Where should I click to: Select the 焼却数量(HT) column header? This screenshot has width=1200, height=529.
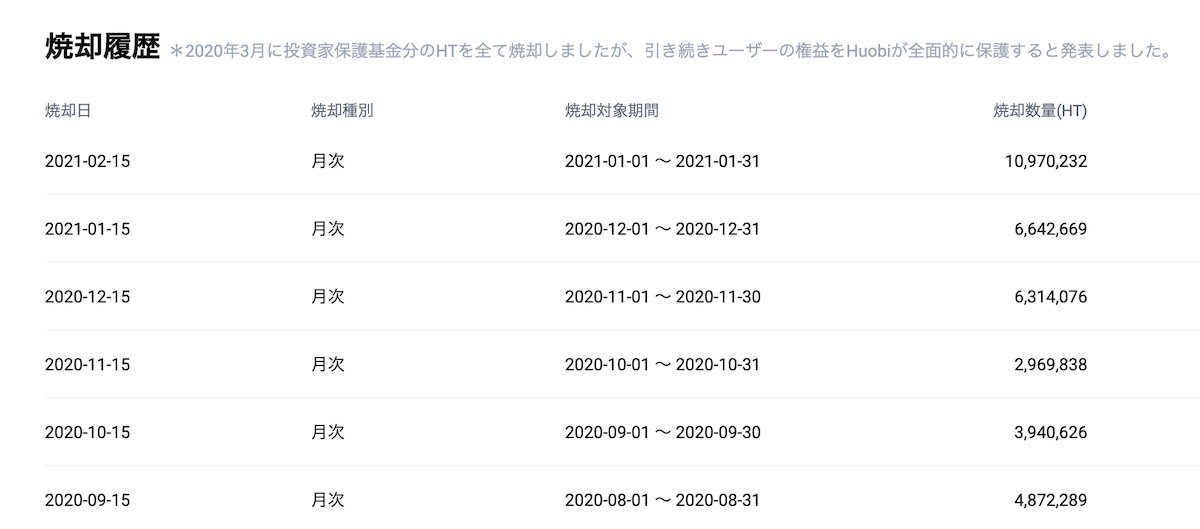click(1040, 111)
